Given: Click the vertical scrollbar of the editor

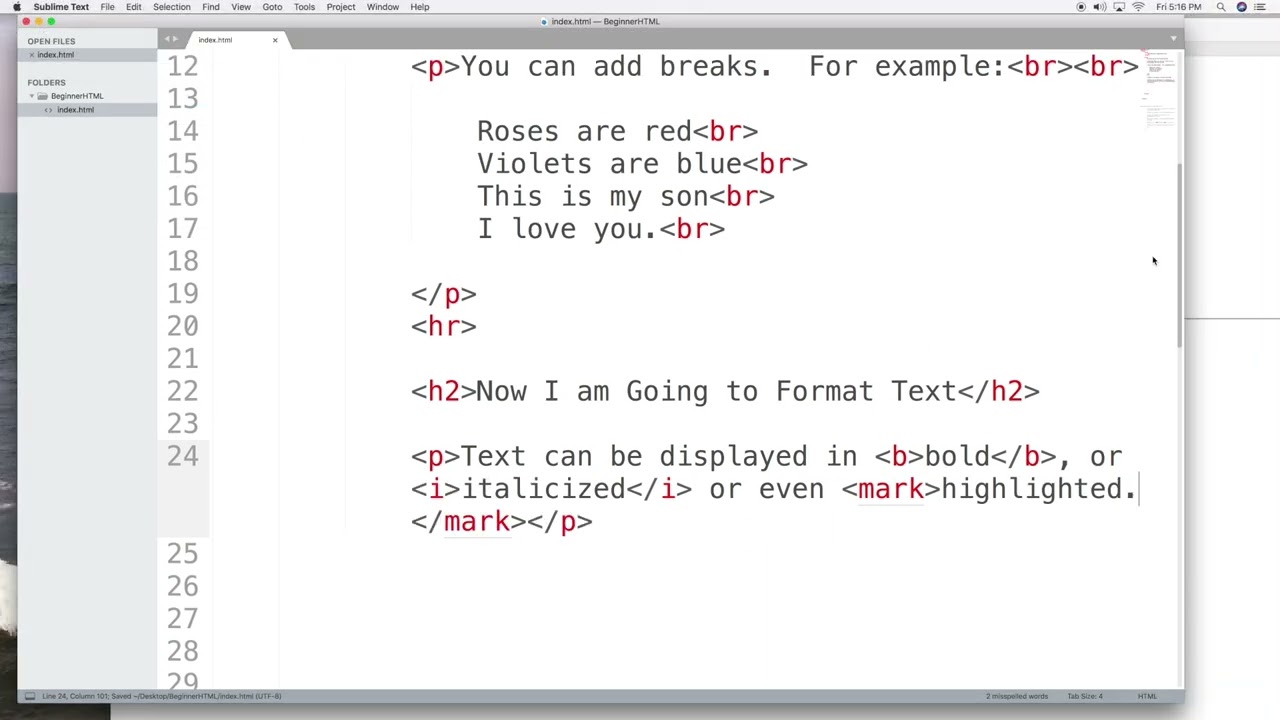Looking at the screenshot, I should click(x=1180, y=255).
